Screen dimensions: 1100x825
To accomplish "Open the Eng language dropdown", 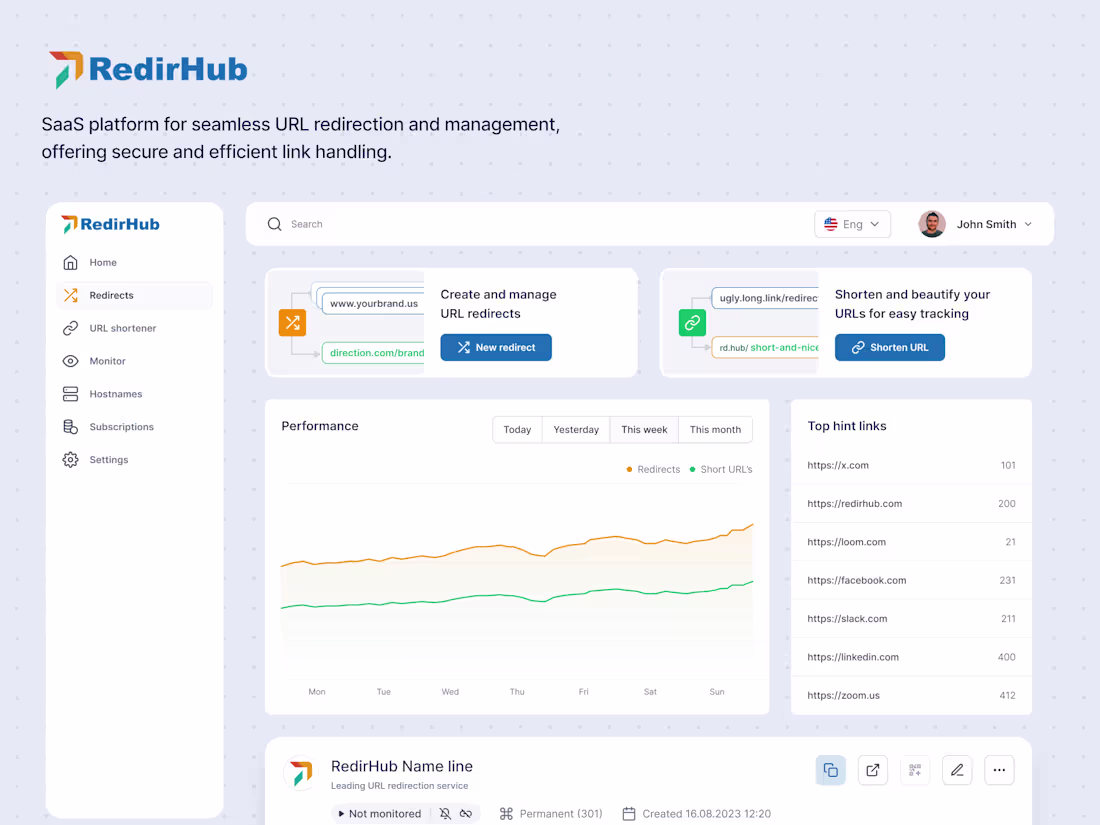I will (x=852, y=223).
